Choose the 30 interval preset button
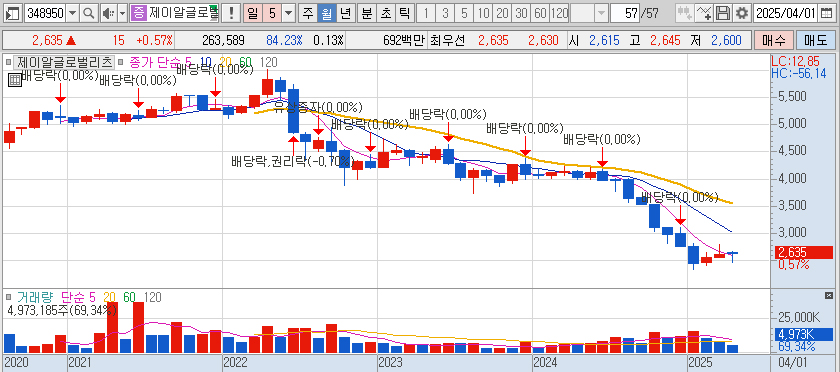This screenshot has width=840, height=372. [521, 13]
